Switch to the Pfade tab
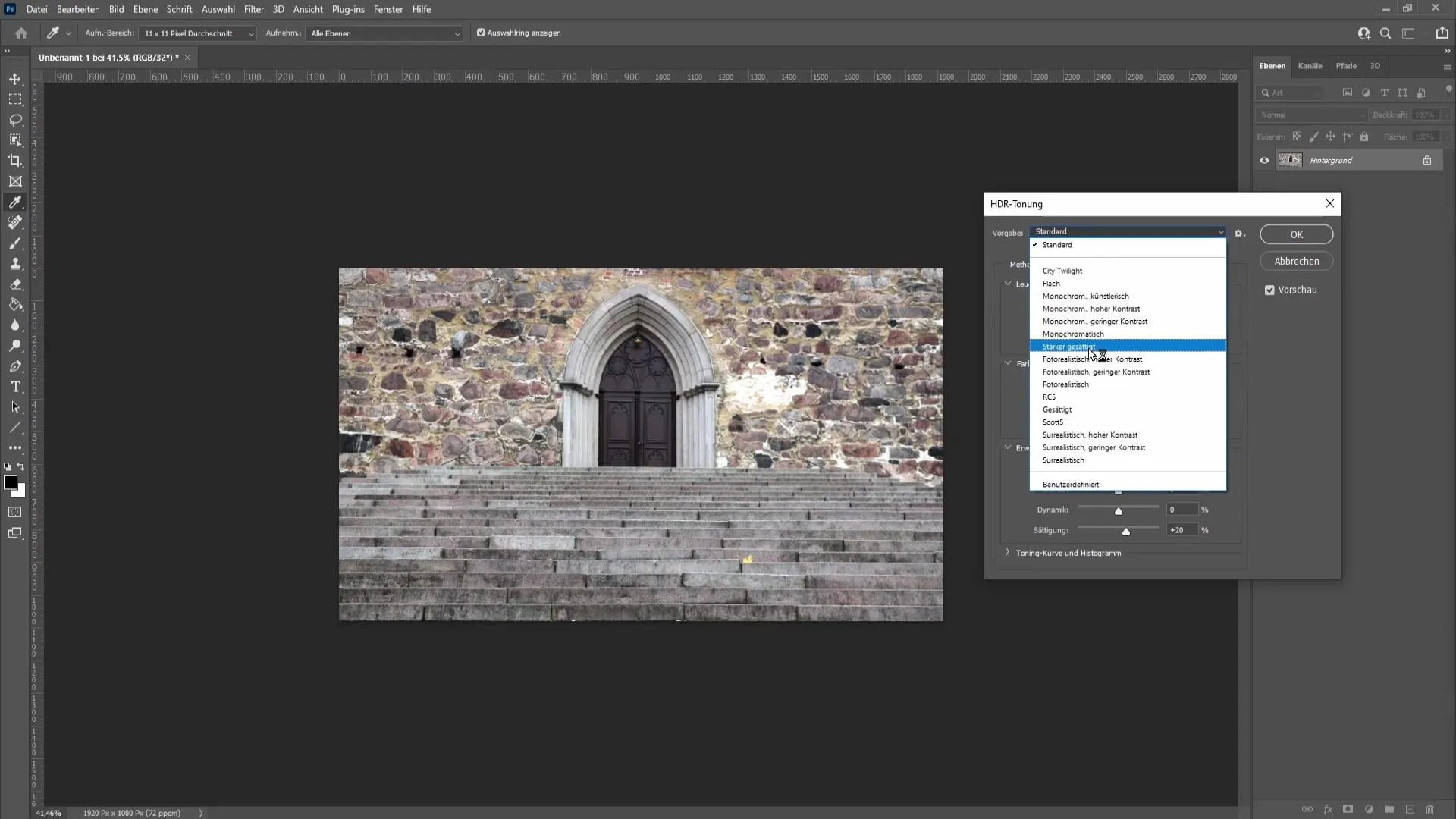 click(x=1346, y=66)
